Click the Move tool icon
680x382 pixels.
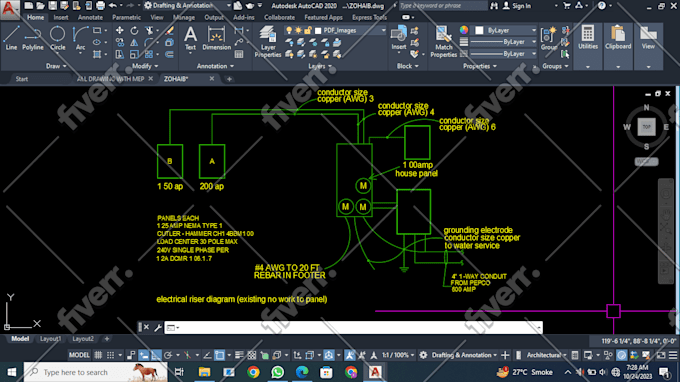coord(119,30)
